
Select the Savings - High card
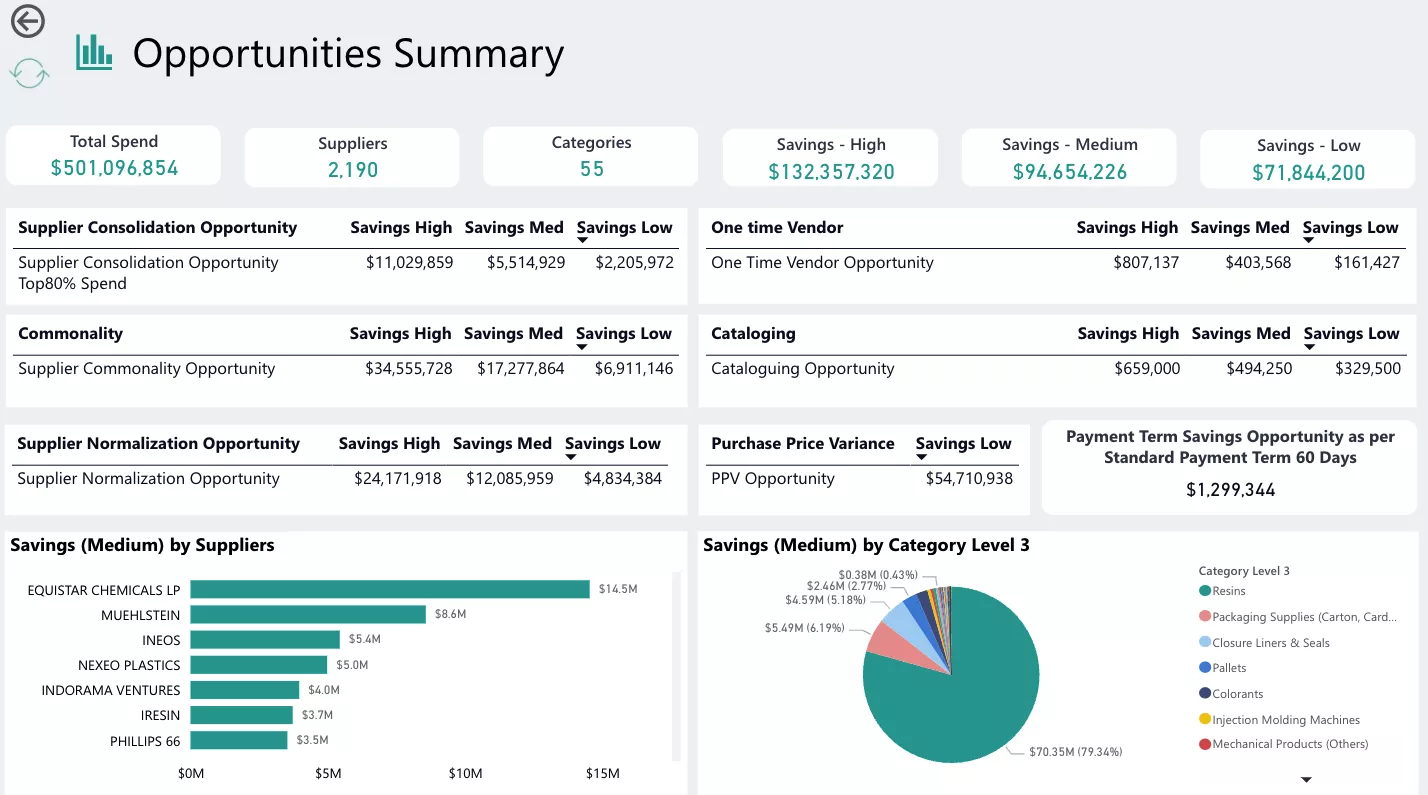[830, 157]
